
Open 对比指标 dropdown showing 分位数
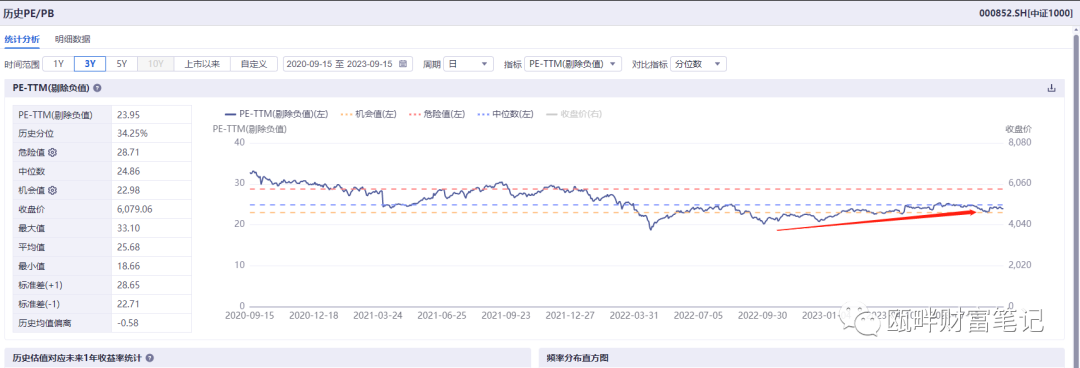pyautogui.click(x=698, y=64)
